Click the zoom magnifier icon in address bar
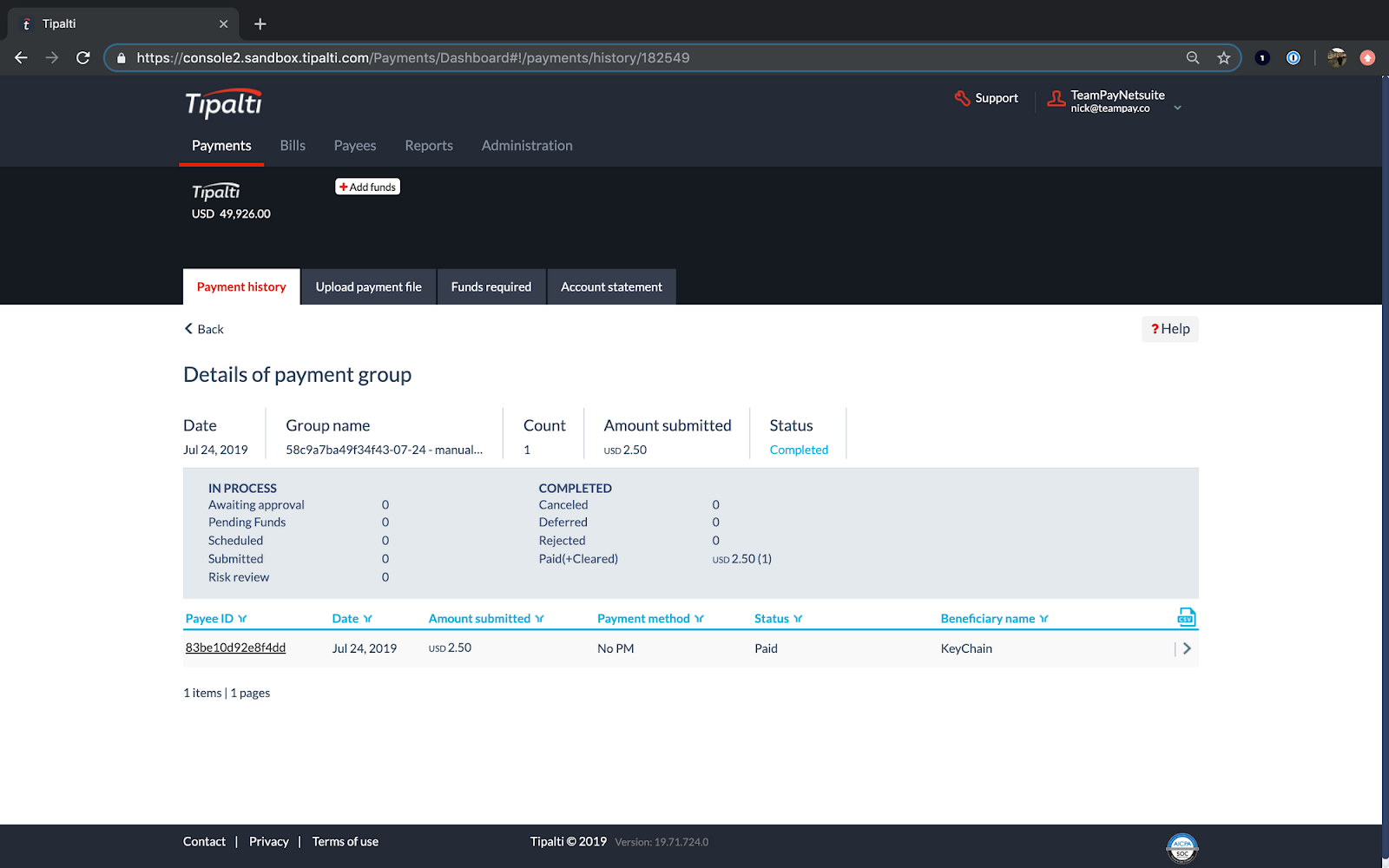Viewport: 1389px width, 868px height. tap(1193, 58)
